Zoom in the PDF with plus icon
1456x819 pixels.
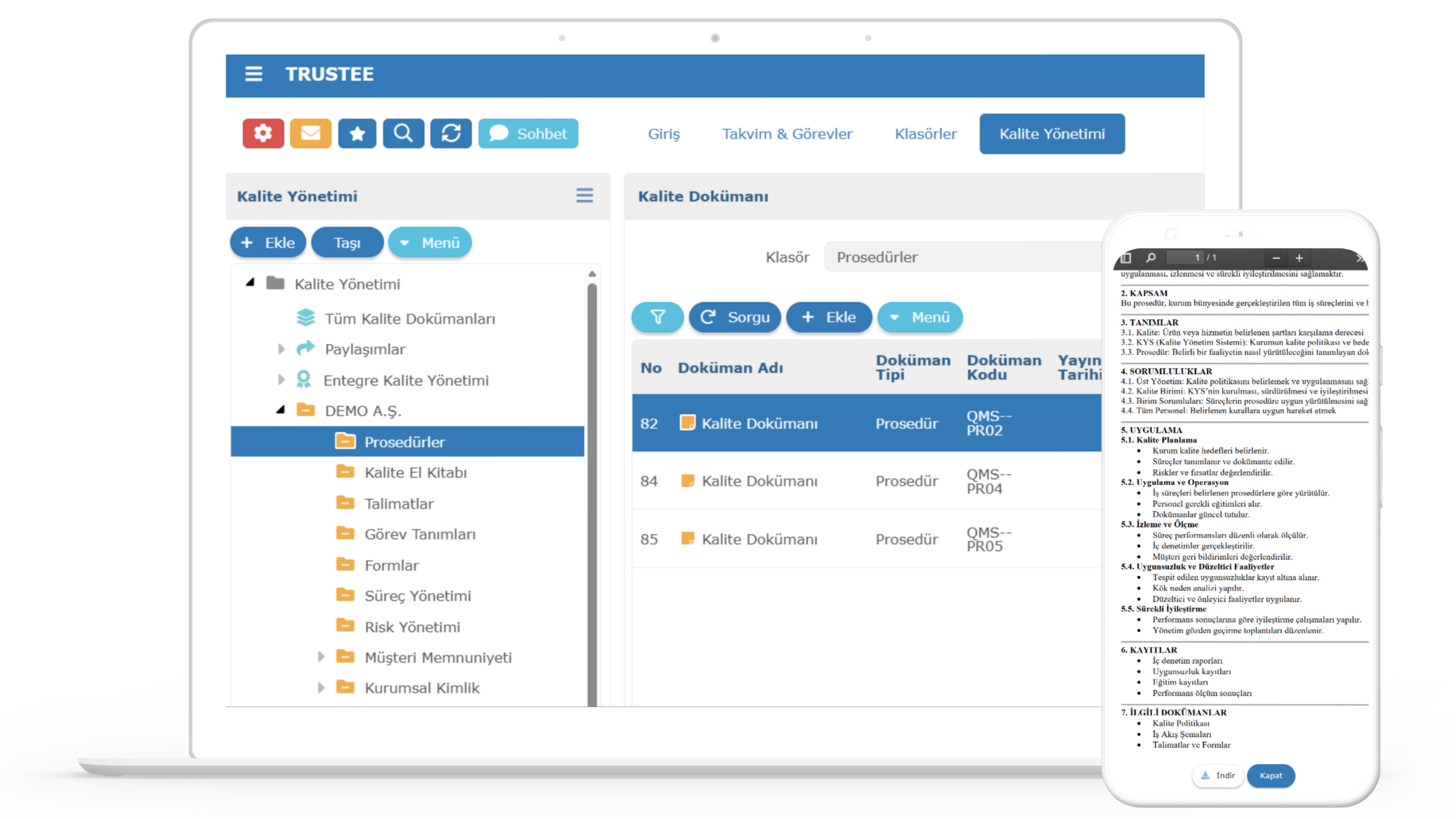pos(1299,258)
